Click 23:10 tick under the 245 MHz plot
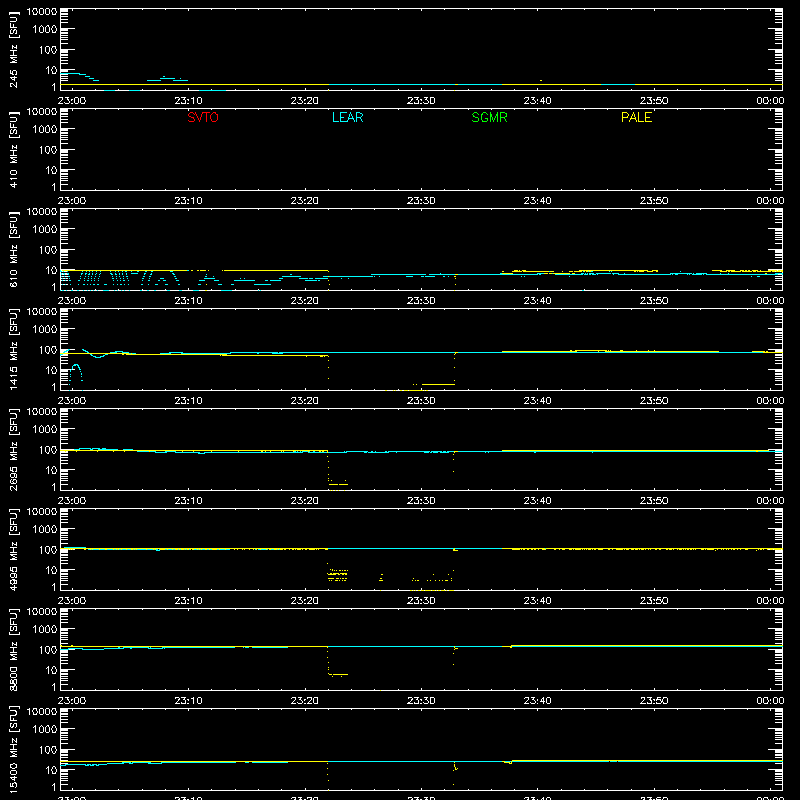Screen dimensions: 800x800 click(x=188, y=101)
